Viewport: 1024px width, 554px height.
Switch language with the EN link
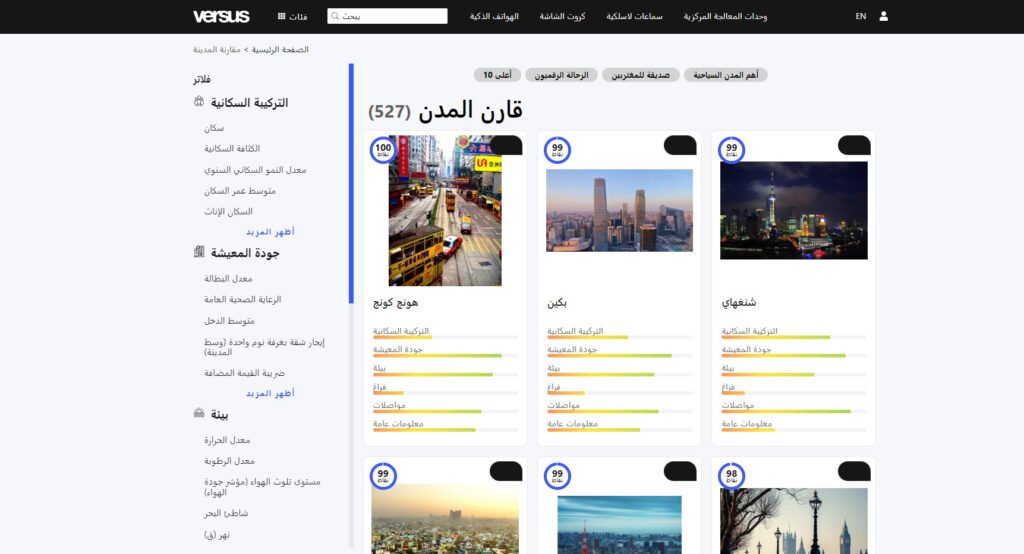[861, 17]
